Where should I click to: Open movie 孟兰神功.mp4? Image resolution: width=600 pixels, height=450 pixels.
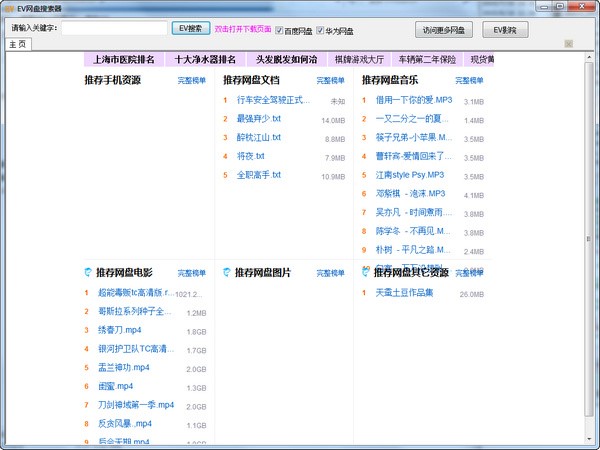[124, 368]
